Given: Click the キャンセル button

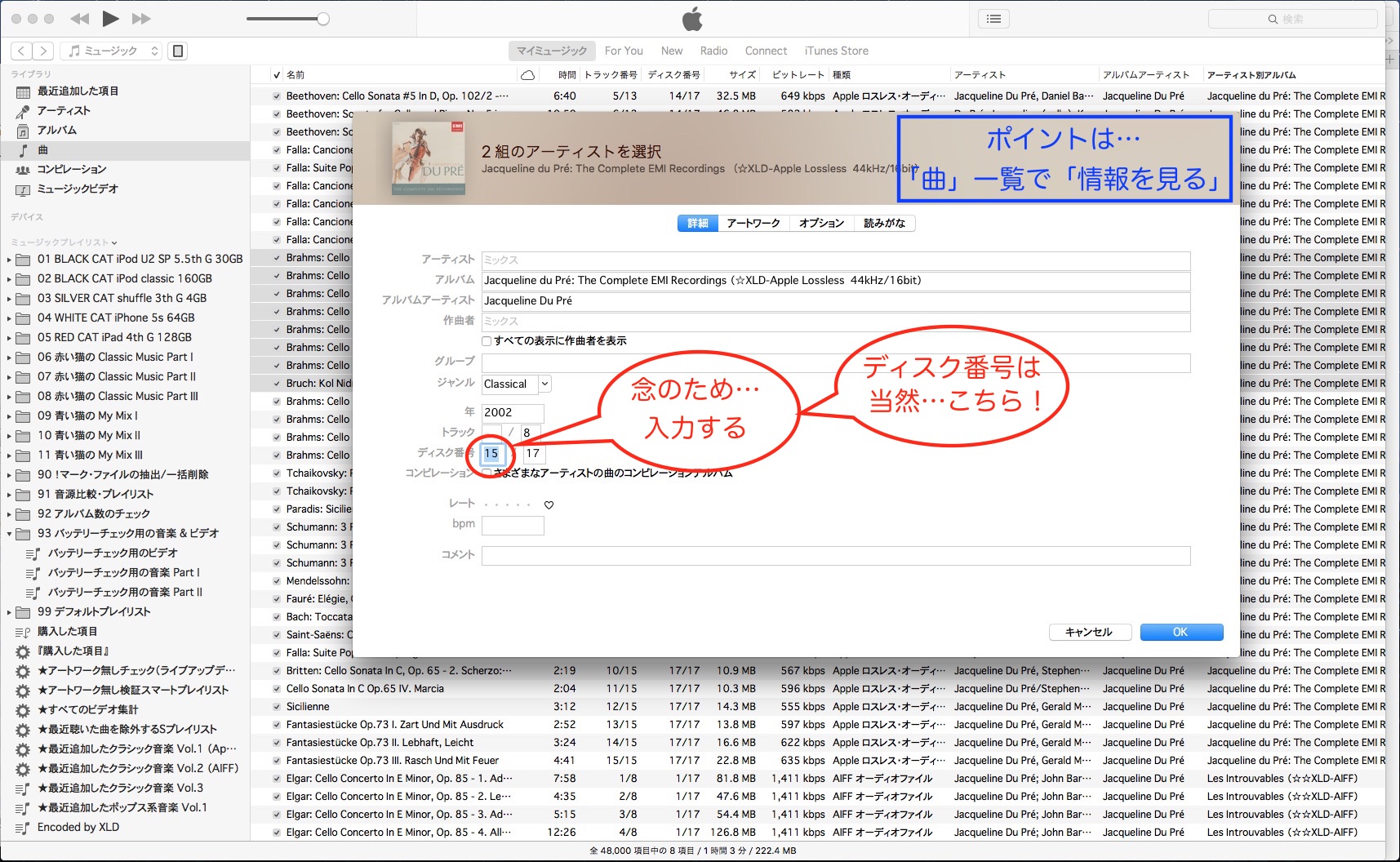Looking at the screenshot, I should [1089, 632].
